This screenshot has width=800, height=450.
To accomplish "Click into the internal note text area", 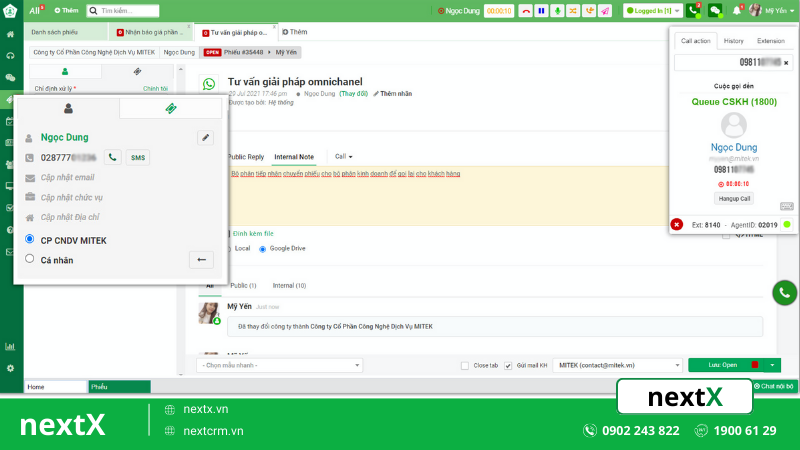I will (x=447, y=196).
